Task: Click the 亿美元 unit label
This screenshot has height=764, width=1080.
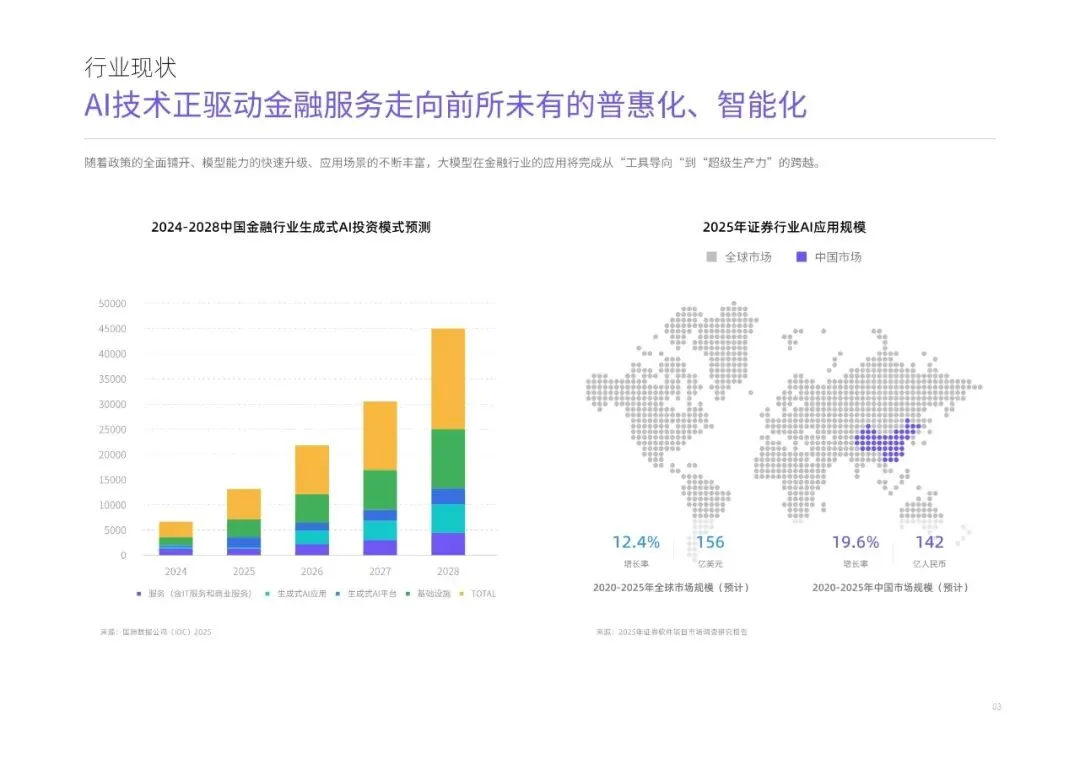Action: pyautogui.click(x=710, y=564)
